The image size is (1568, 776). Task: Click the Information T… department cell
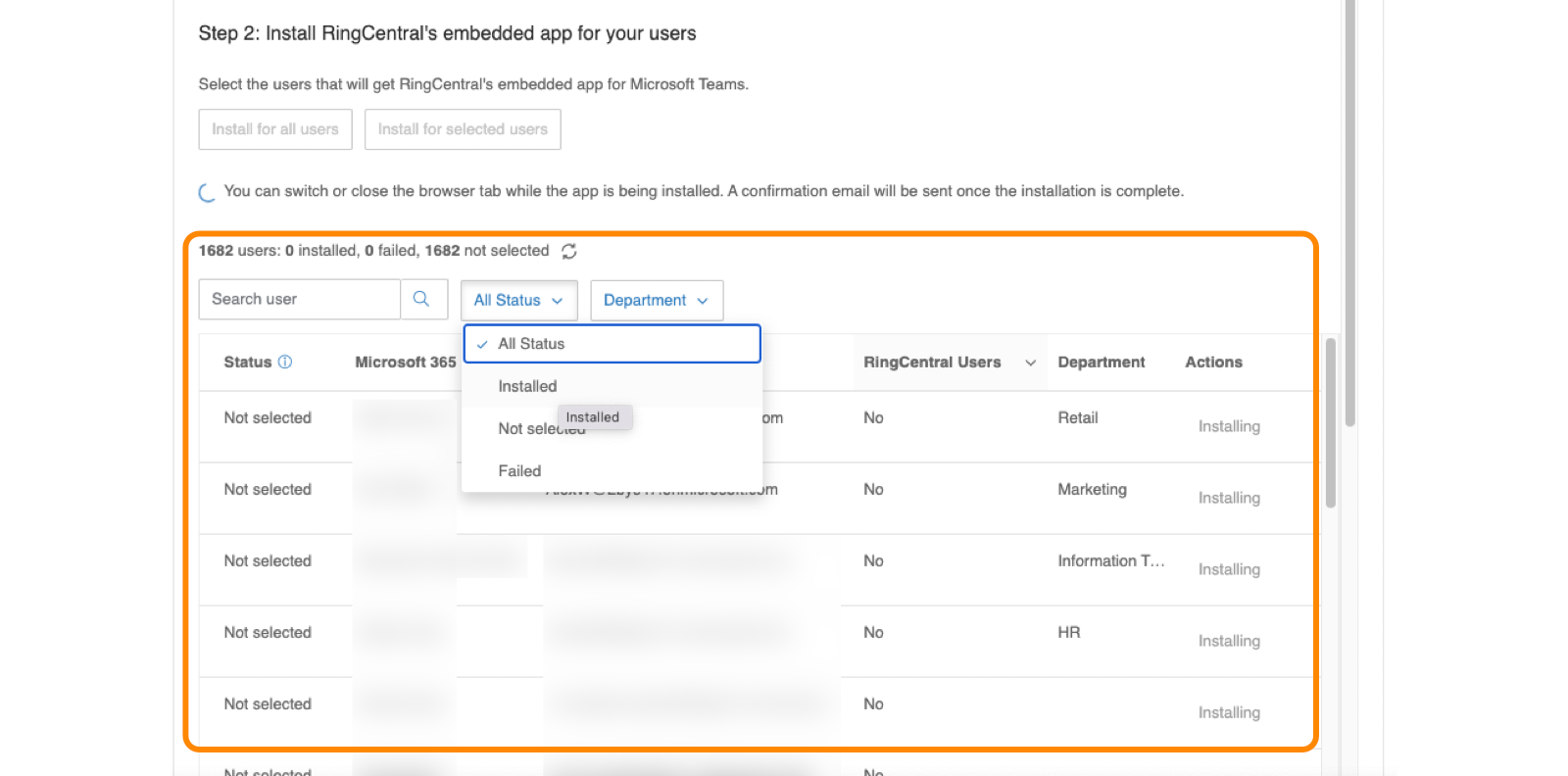pyautogui.click(x=1111, y=560)
